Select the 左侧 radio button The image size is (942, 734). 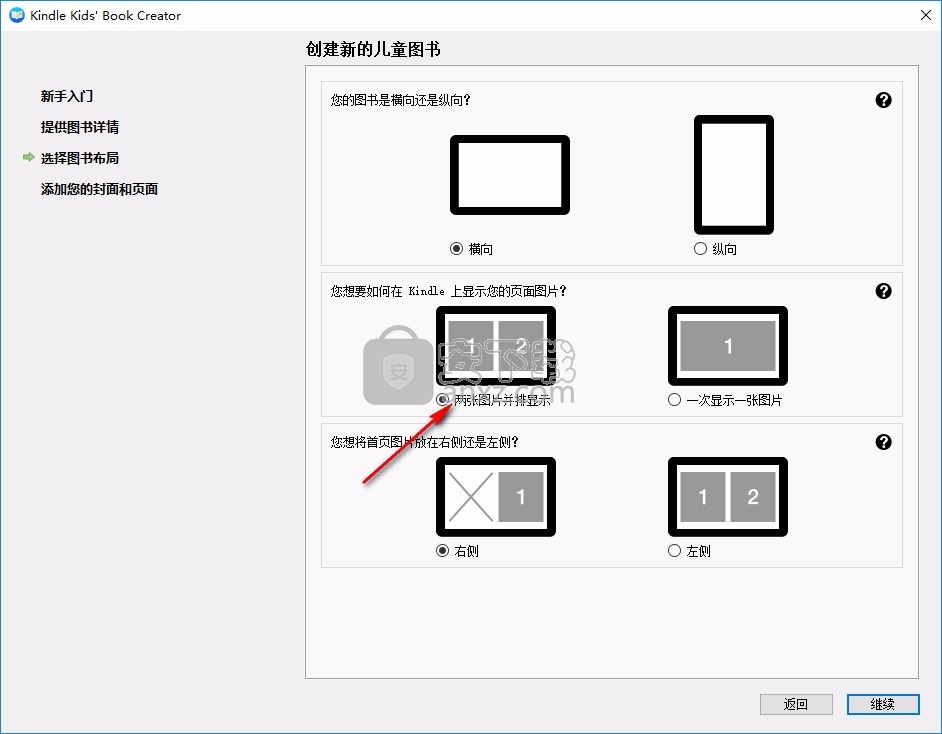click(x=674, y=551)
